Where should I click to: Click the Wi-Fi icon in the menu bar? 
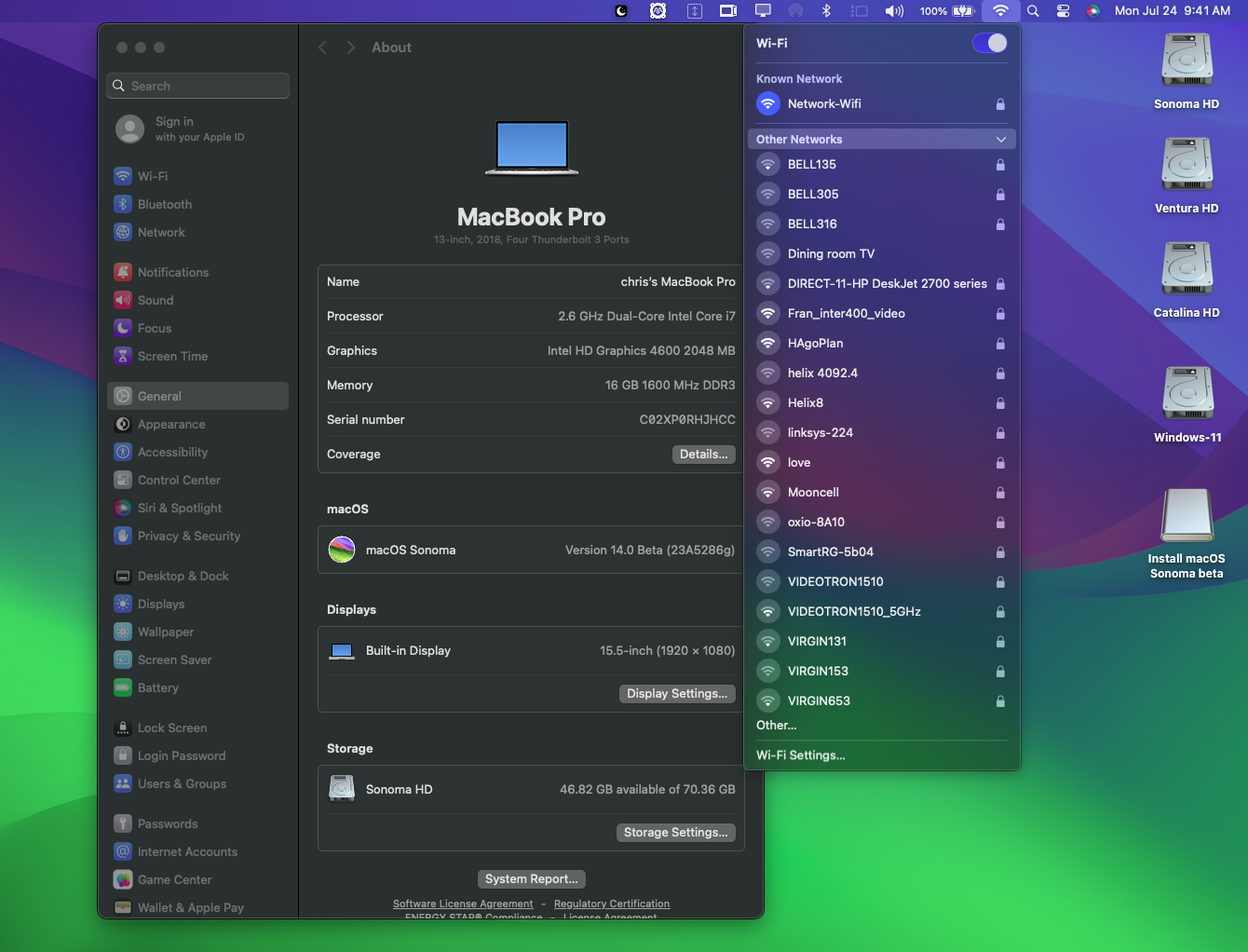point(1000,11)
